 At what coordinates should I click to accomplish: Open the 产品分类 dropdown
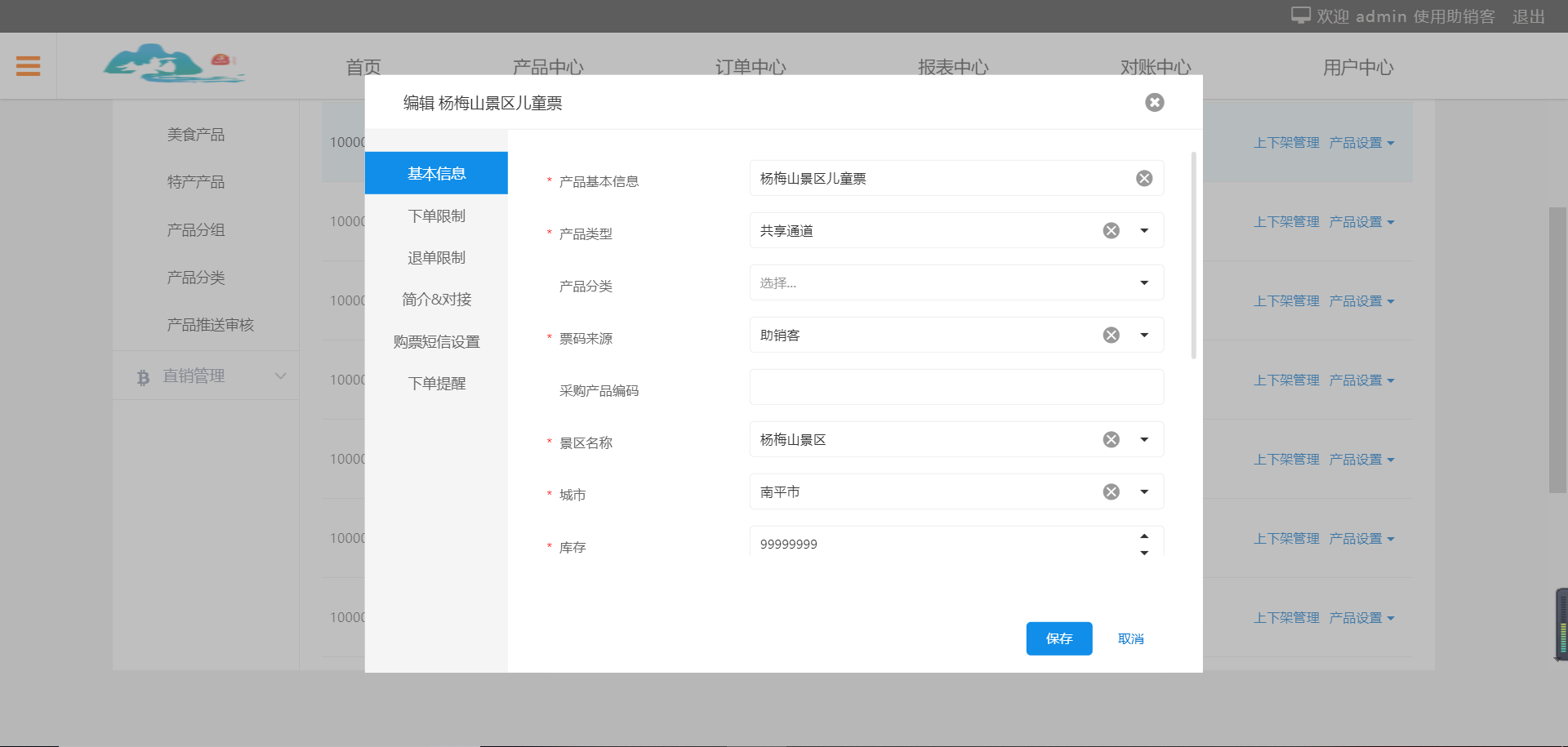(x=955, y=283)
